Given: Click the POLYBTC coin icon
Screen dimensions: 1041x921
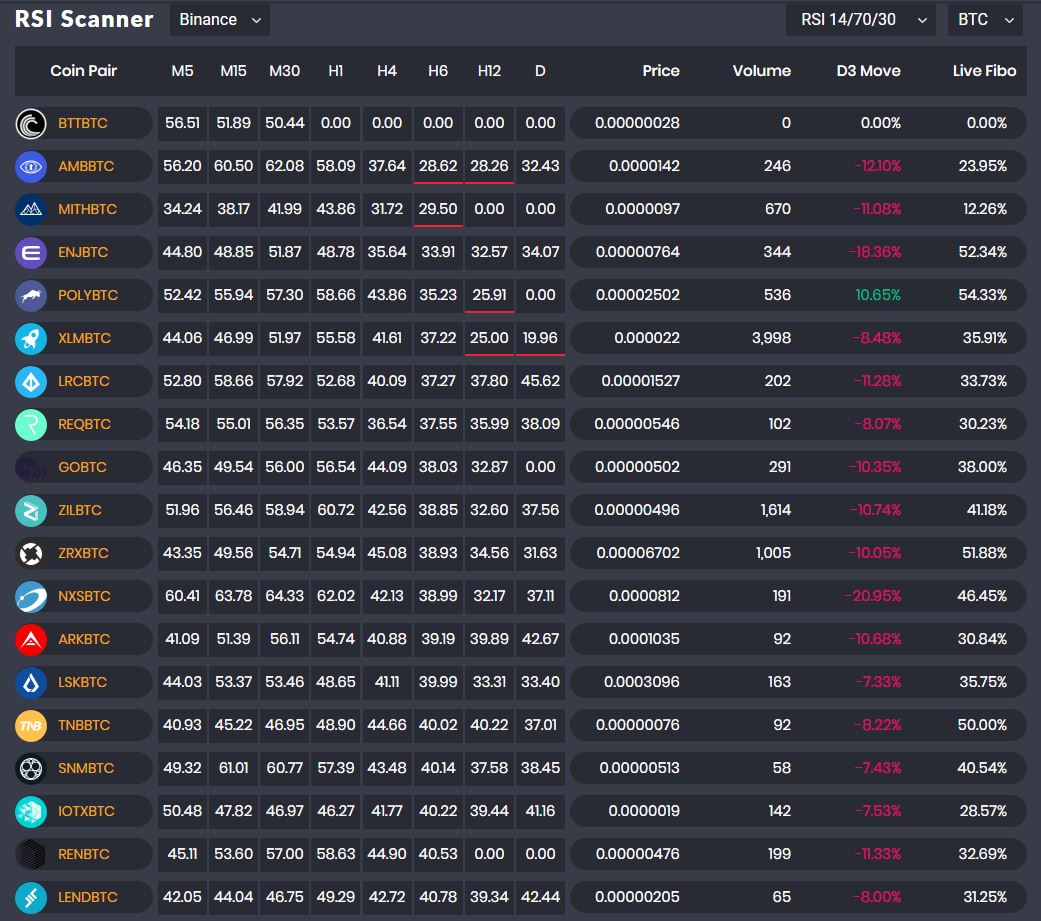Looking at the screenshot, I should pos(31,295).
